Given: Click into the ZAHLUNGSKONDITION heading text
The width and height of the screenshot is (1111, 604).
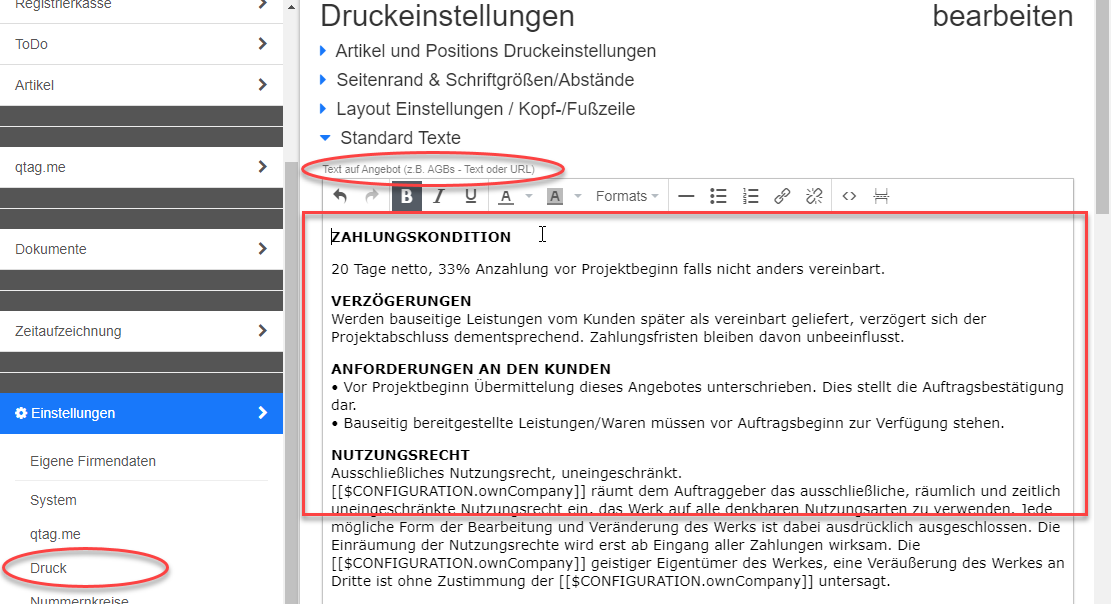Looking at the screenshot, I should click(x=421, y=237).
